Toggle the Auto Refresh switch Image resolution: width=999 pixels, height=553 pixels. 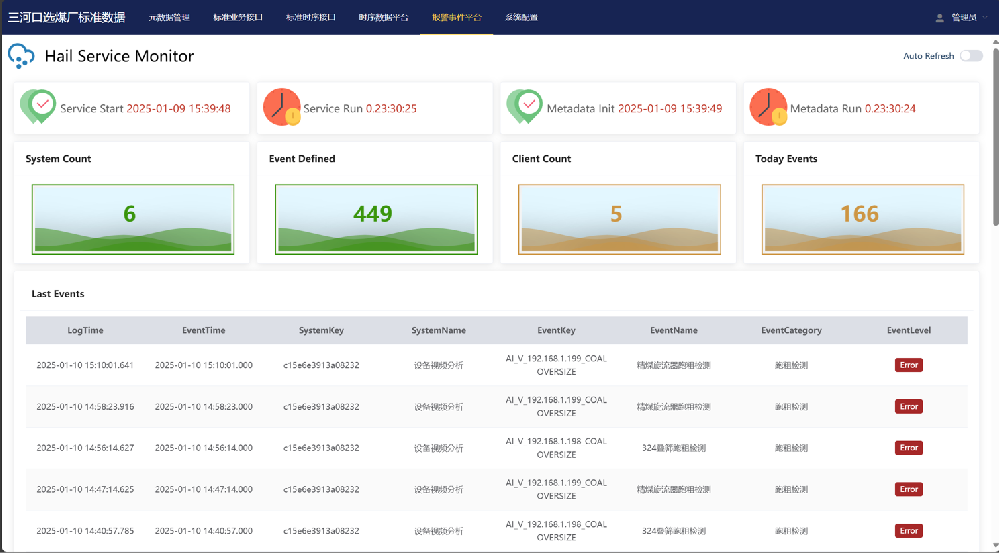(x=970, y=56)
